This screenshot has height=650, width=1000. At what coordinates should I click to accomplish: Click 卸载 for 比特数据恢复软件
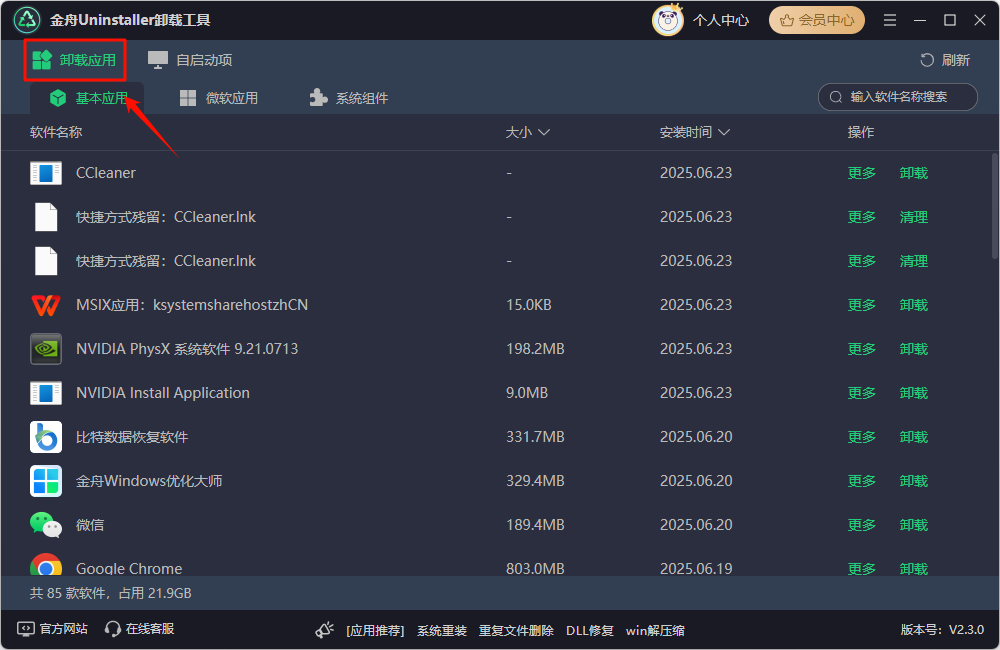(913, 437)
